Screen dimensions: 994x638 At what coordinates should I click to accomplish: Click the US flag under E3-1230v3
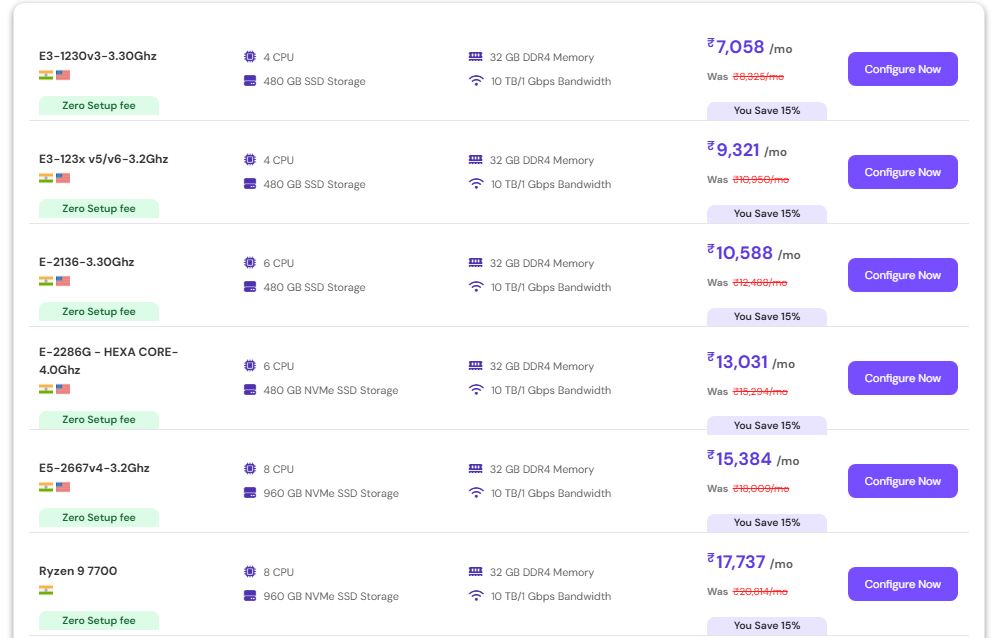(x=63, y=75)
